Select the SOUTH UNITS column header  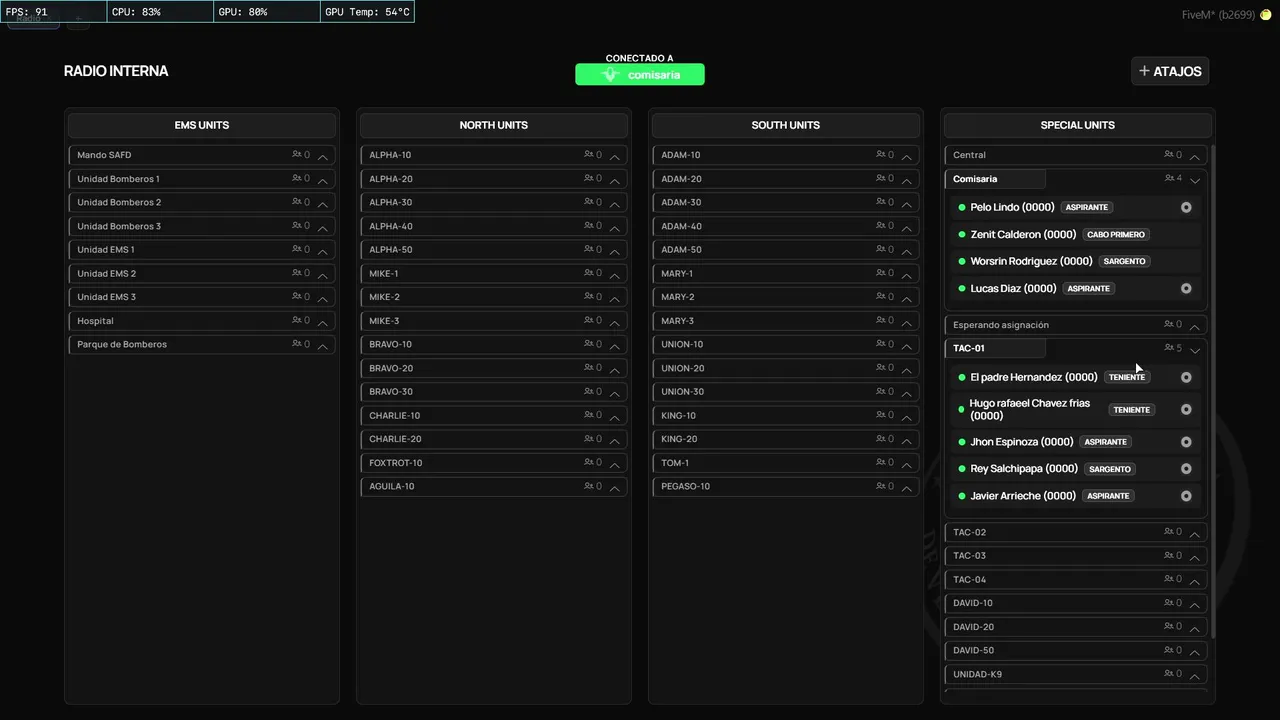[x=786, y=125]
